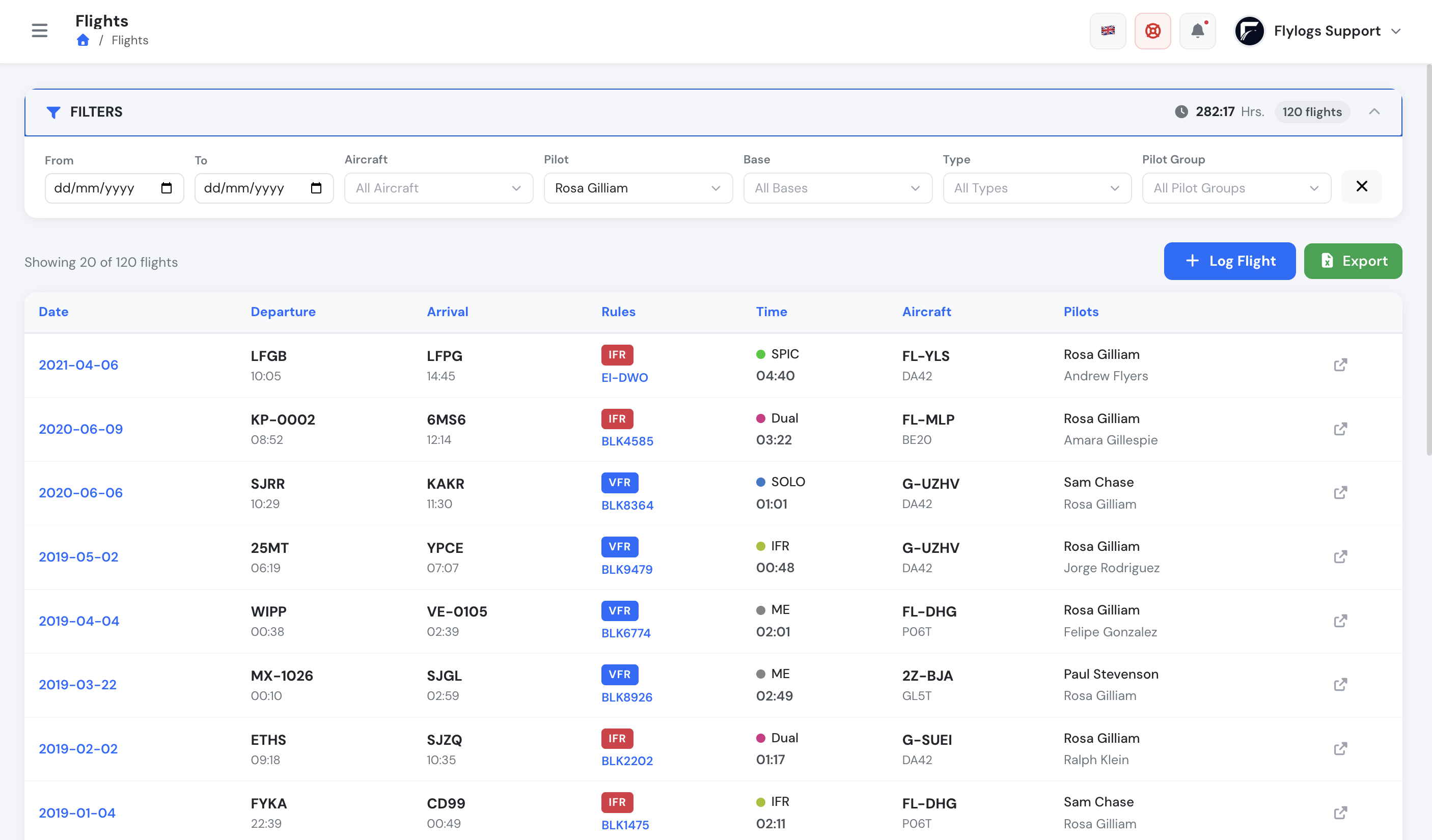This screenshot has height=840, width=1432.
Task: Open the hamburger navigation menu
Action: (39, 30)
